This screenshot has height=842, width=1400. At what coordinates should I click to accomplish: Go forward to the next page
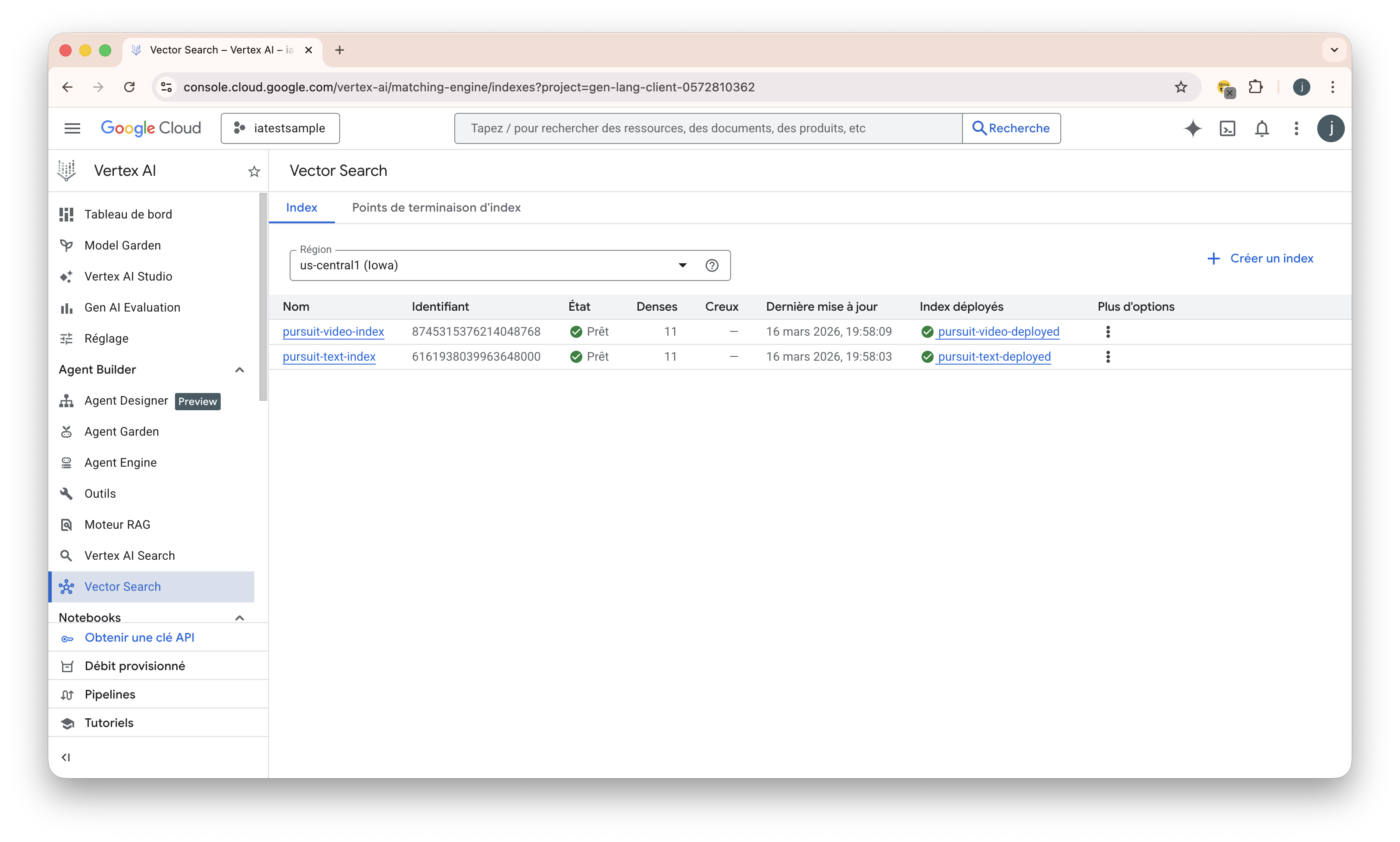tap(98, 87)
